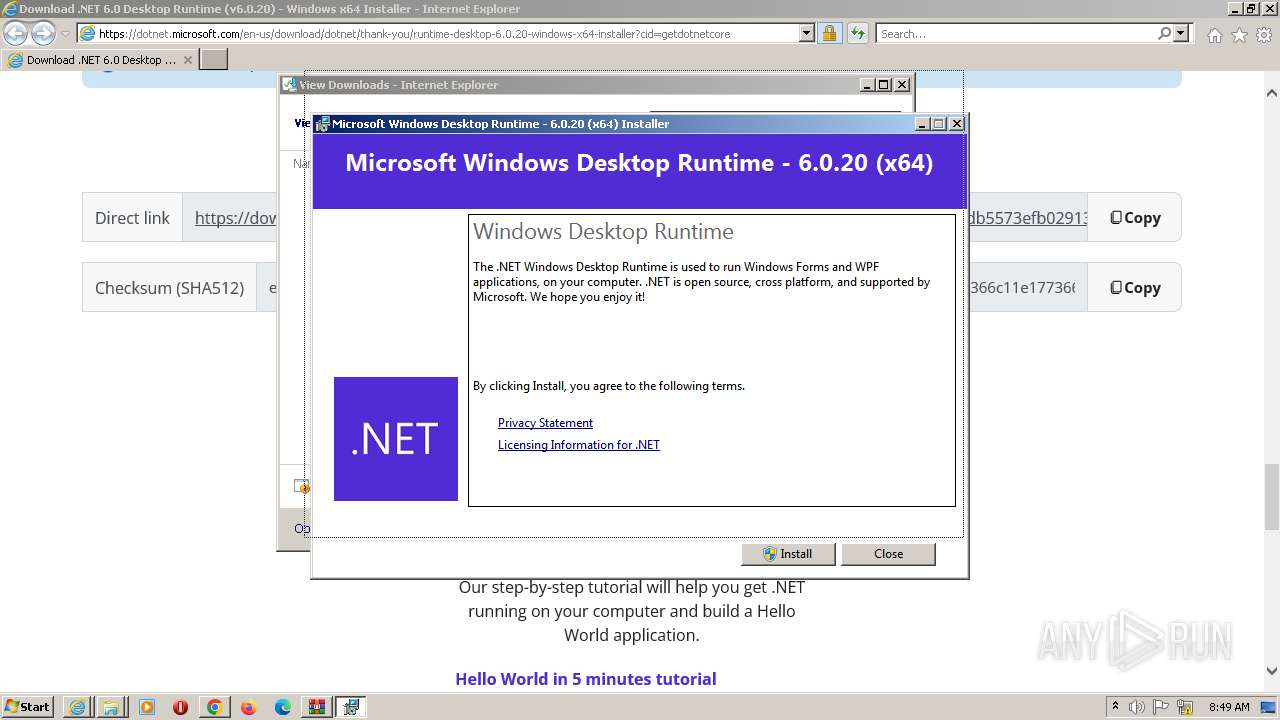This screenshot has height=720, width=1280.
Task: Click the page's vertical scrollbar thumb
Action: pos(1271,496)
